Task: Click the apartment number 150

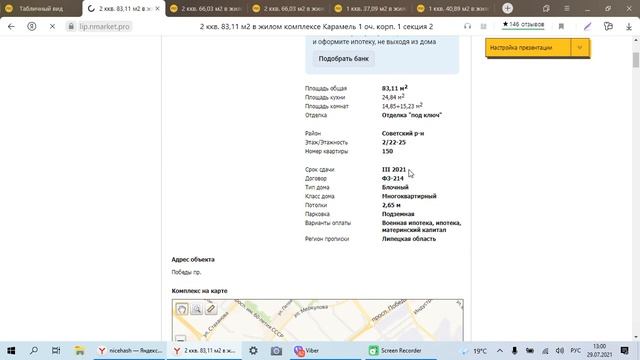Action: tap(387, 151)
